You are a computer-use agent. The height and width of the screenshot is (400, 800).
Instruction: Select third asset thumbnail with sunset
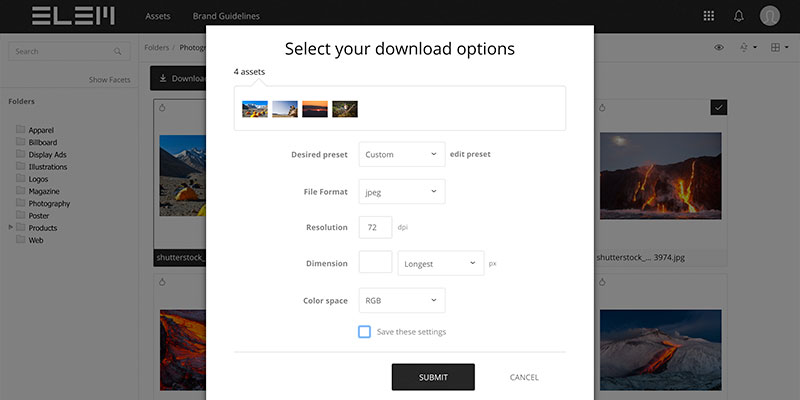coord(315,109)
